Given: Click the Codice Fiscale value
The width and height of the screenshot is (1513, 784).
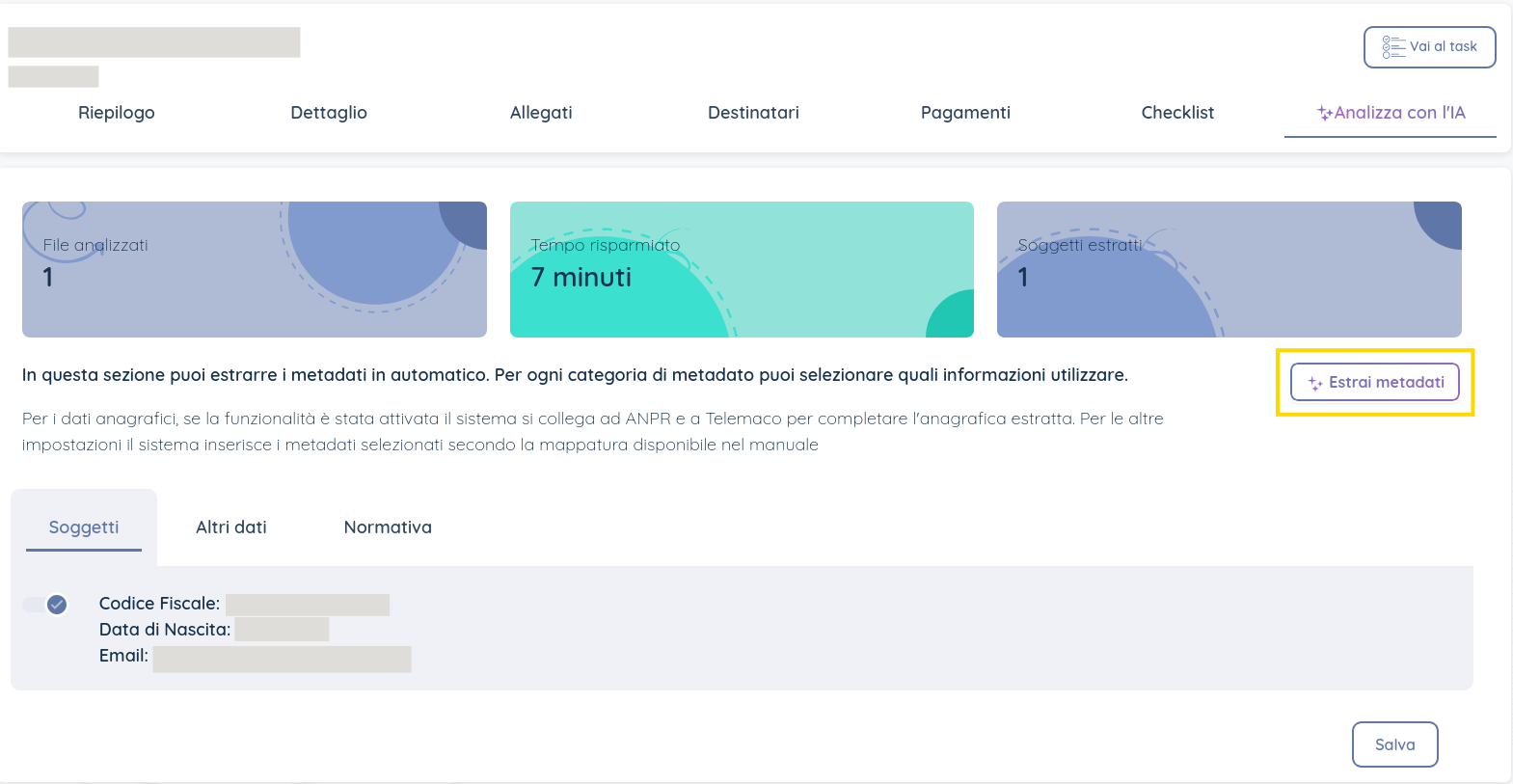Looking at the screenshot, I should tap(308, 605).
